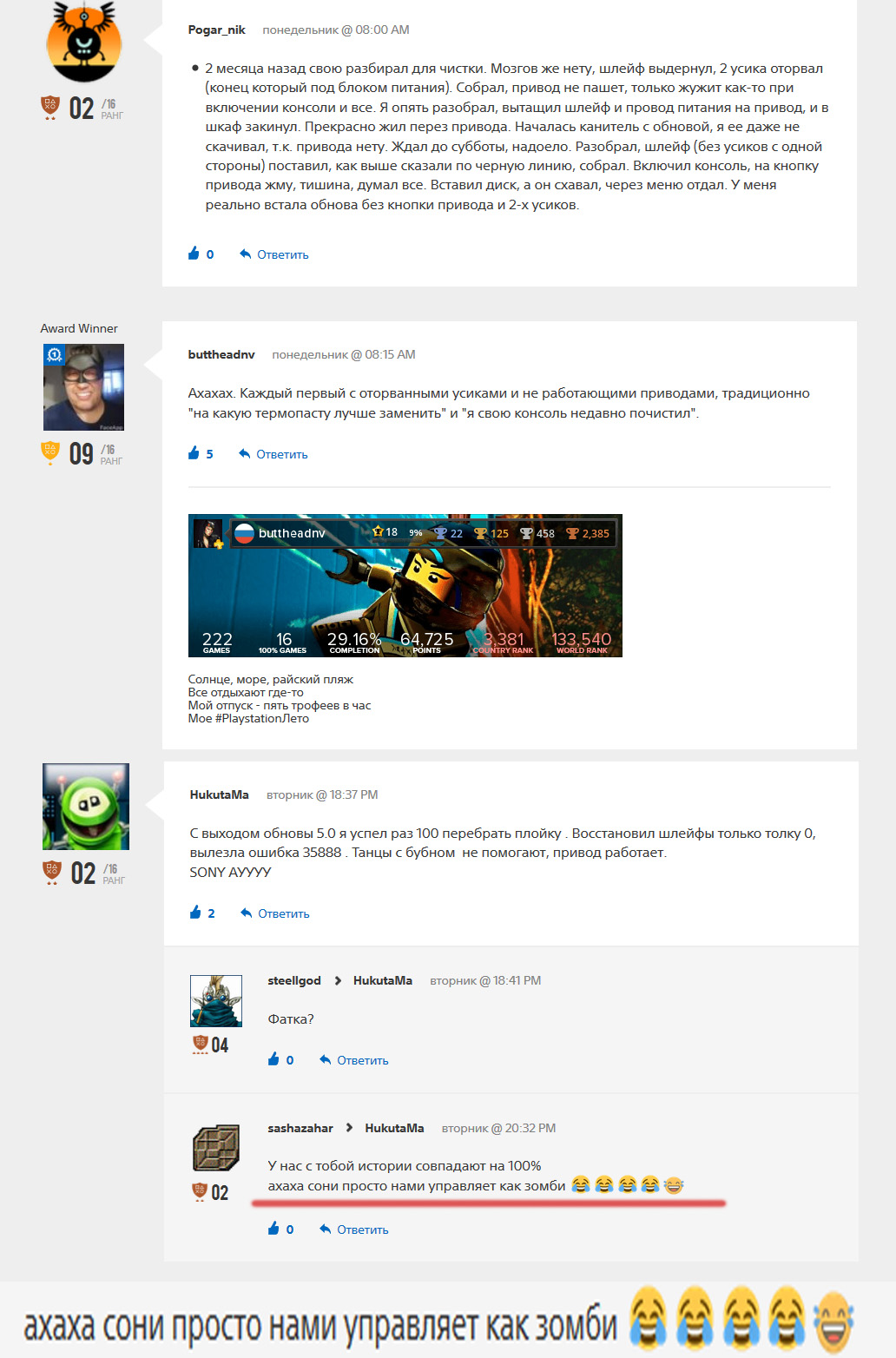896x1358 pixels.
Task: Click HukutaMa's green alien avatar
Action: [86, 807]
